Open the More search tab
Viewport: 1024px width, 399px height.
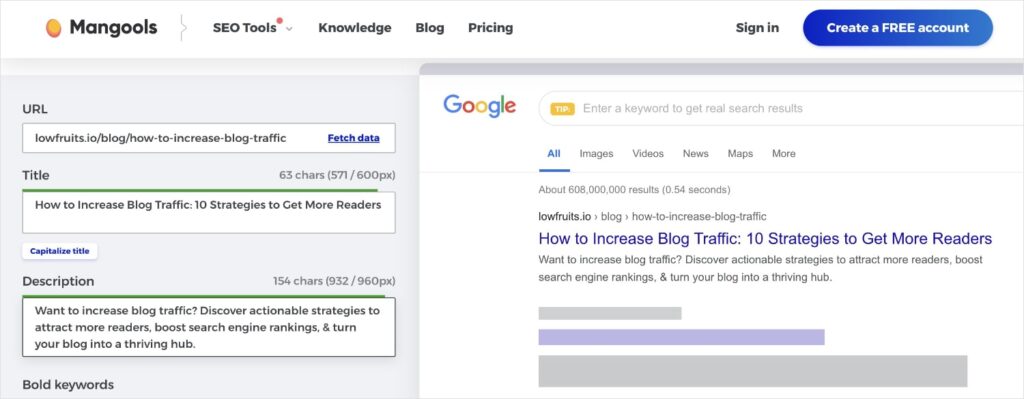[x=784, y=154]
